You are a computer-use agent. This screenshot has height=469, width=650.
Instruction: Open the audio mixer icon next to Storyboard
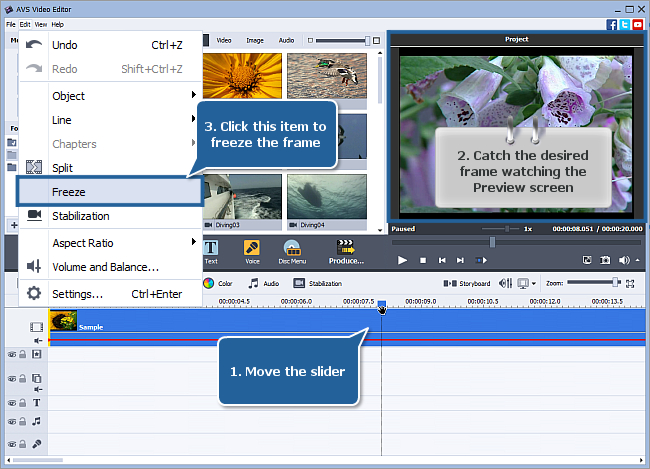(505, 283)
